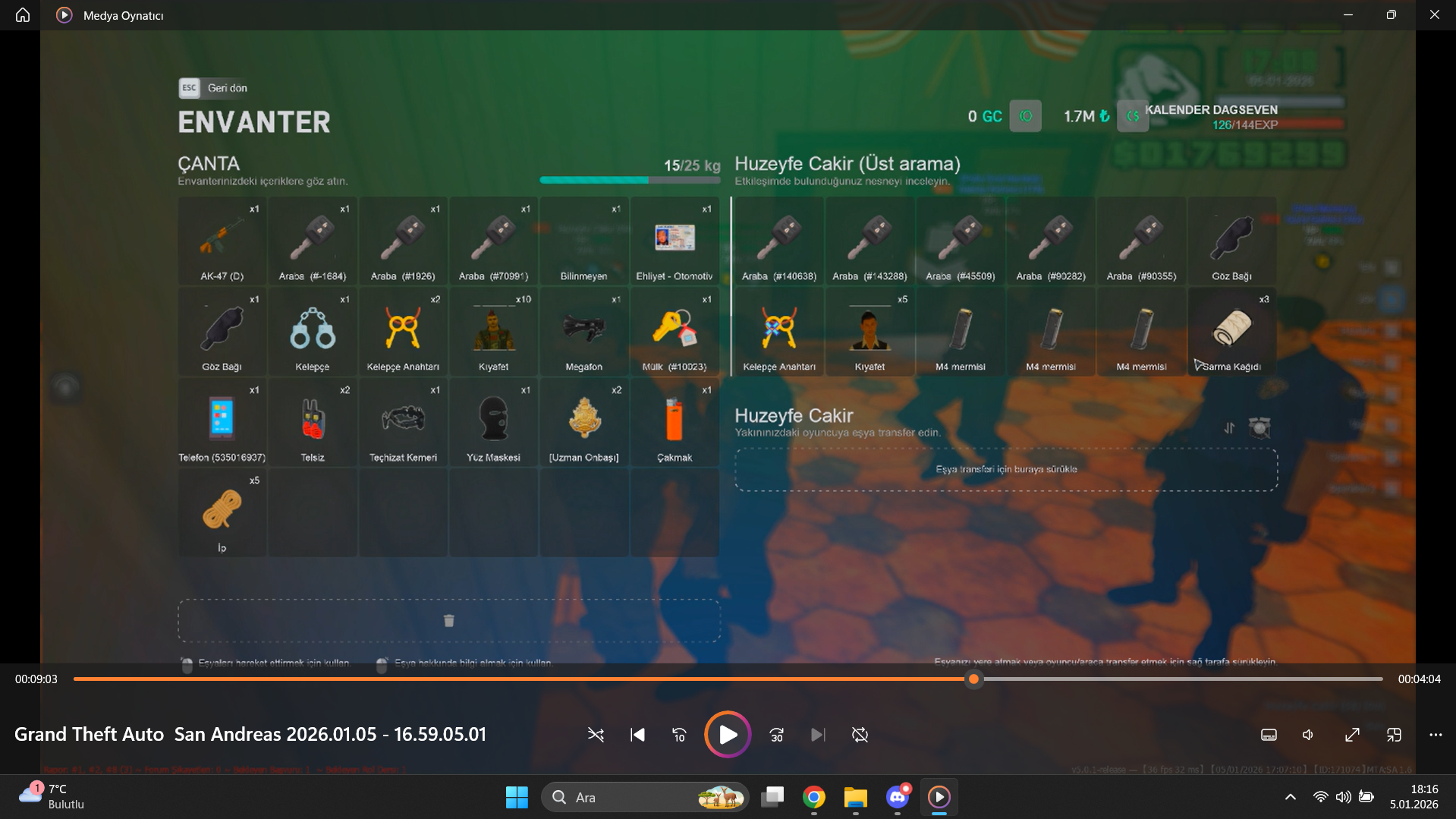Click the GC currency icon button
The width and height of the screenshot is (1456, 819).
click(1025, 116)
